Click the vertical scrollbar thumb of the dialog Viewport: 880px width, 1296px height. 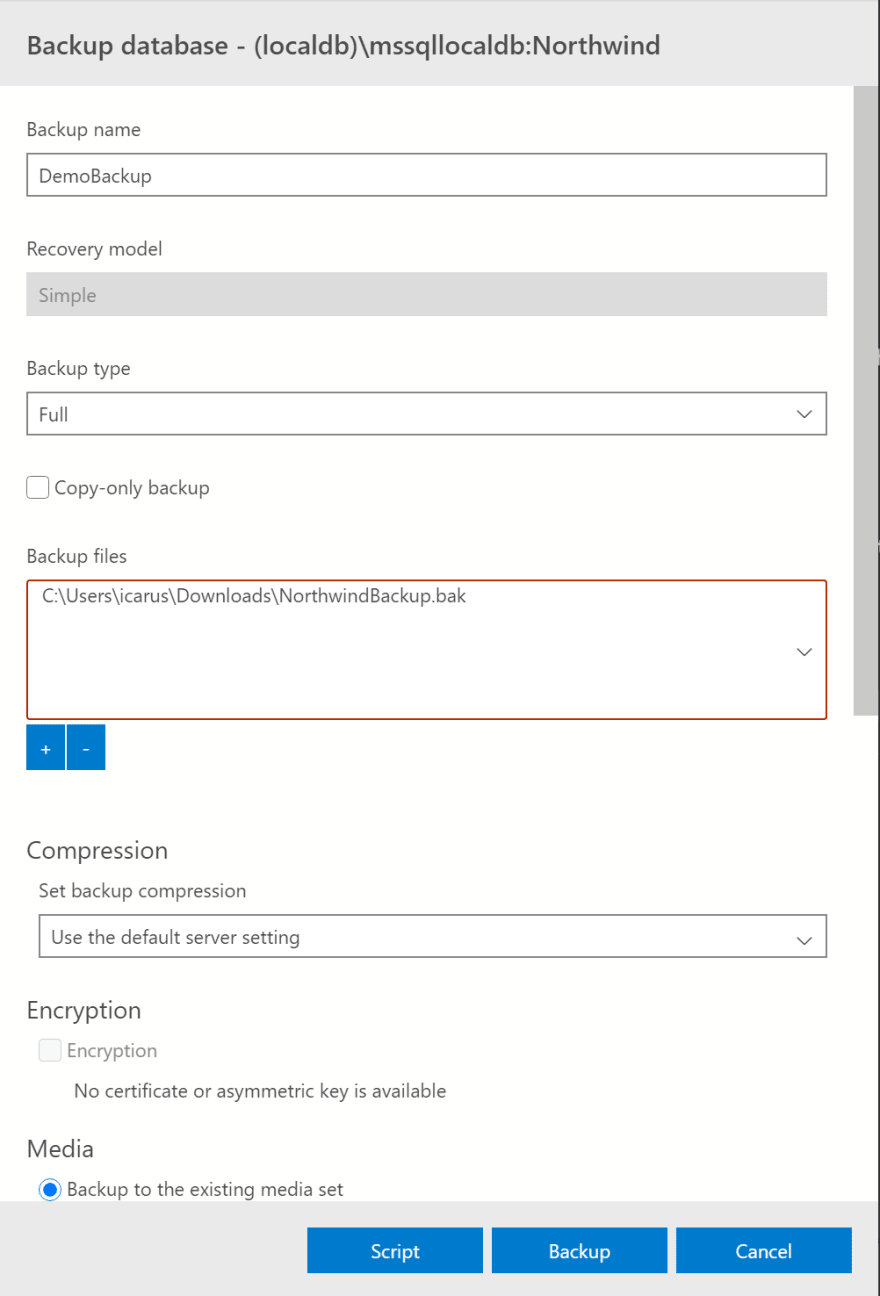pos(865,400)
